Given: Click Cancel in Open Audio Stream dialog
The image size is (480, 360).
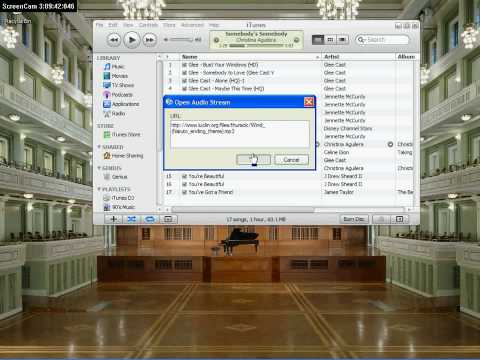Looking at the screenshot, I should (292, 160).
